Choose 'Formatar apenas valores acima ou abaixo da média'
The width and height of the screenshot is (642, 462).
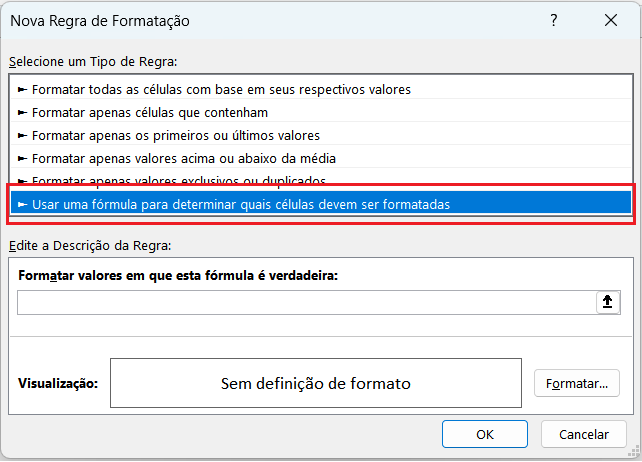183,158
